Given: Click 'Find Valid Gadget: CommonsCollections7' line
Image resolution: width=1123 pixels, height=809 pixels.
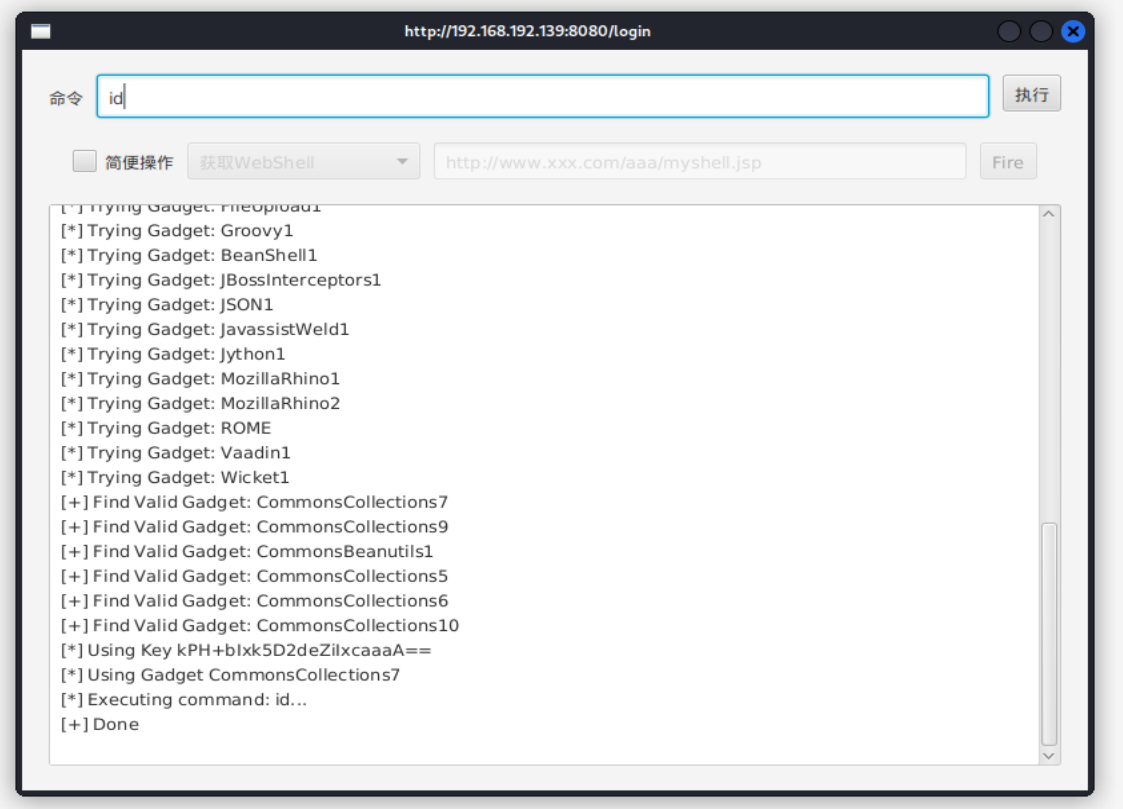Looking at the screenshot, I should point(254,502).
